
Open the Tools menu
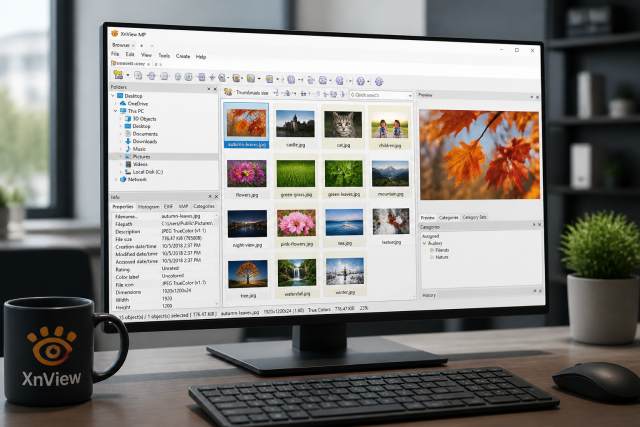[x=164, y=56]
